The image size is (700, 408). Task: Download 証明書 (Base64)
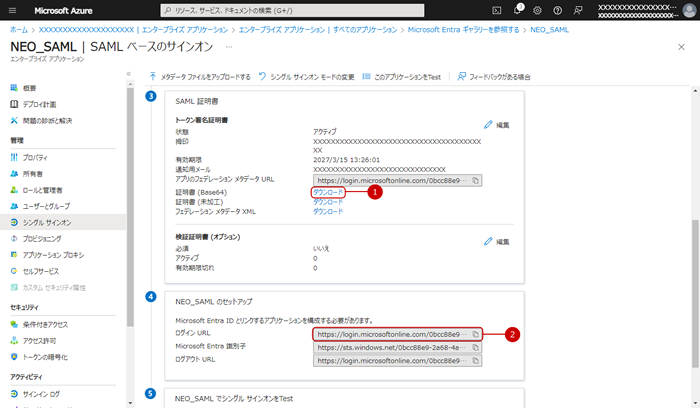[328, 192]
